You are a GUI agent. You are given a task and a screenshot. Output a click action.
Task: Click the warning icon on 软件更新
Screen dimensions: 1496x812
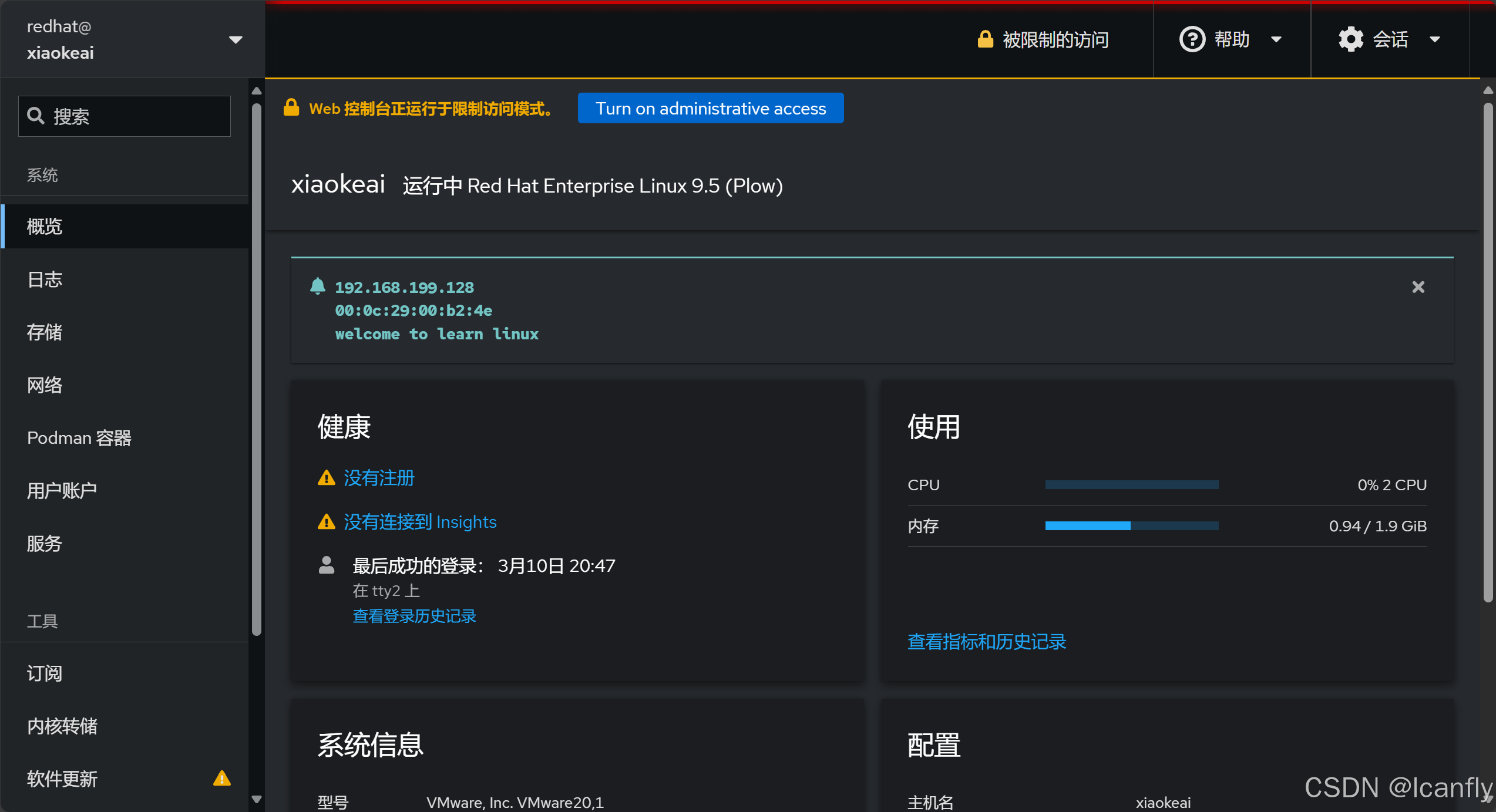click(x=222, y=778)
